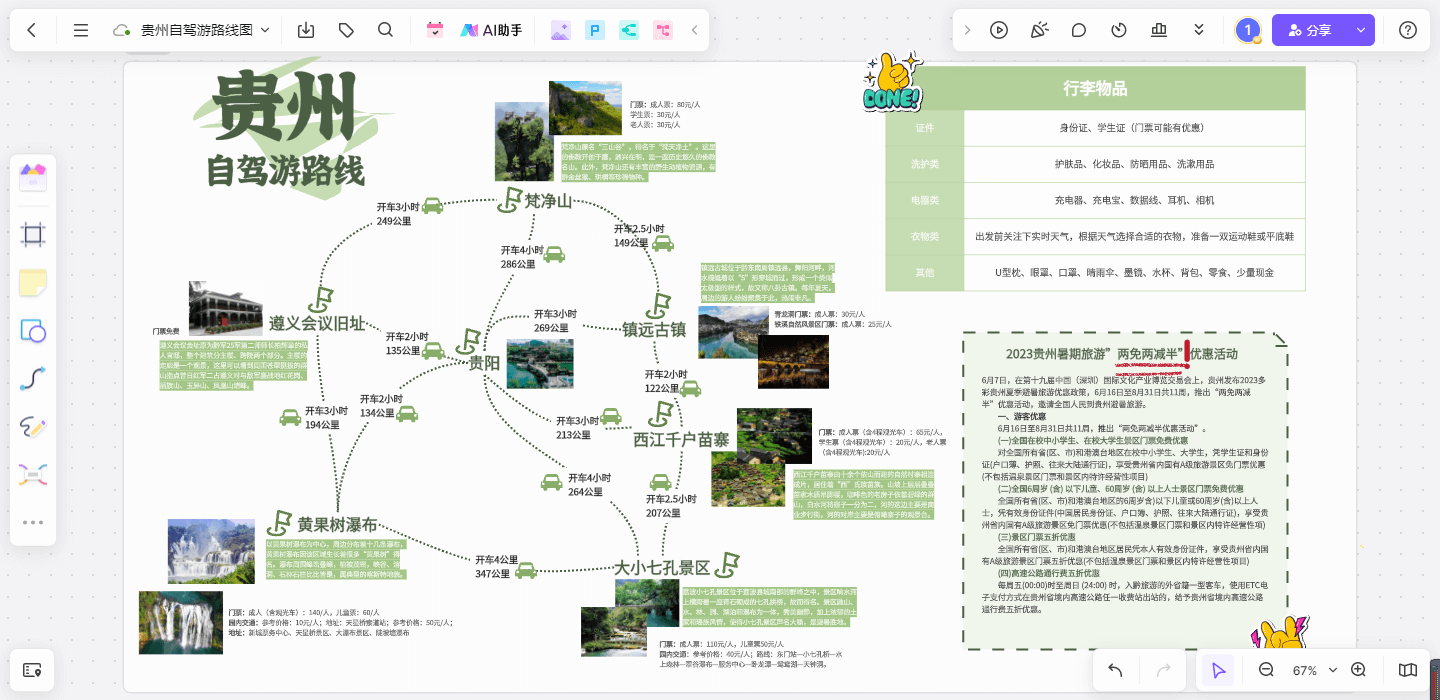Image resolution: width=1440 pixels, height=700 pixels.
Task: Select the 梵净山 destination label
Action: [548, 202]
